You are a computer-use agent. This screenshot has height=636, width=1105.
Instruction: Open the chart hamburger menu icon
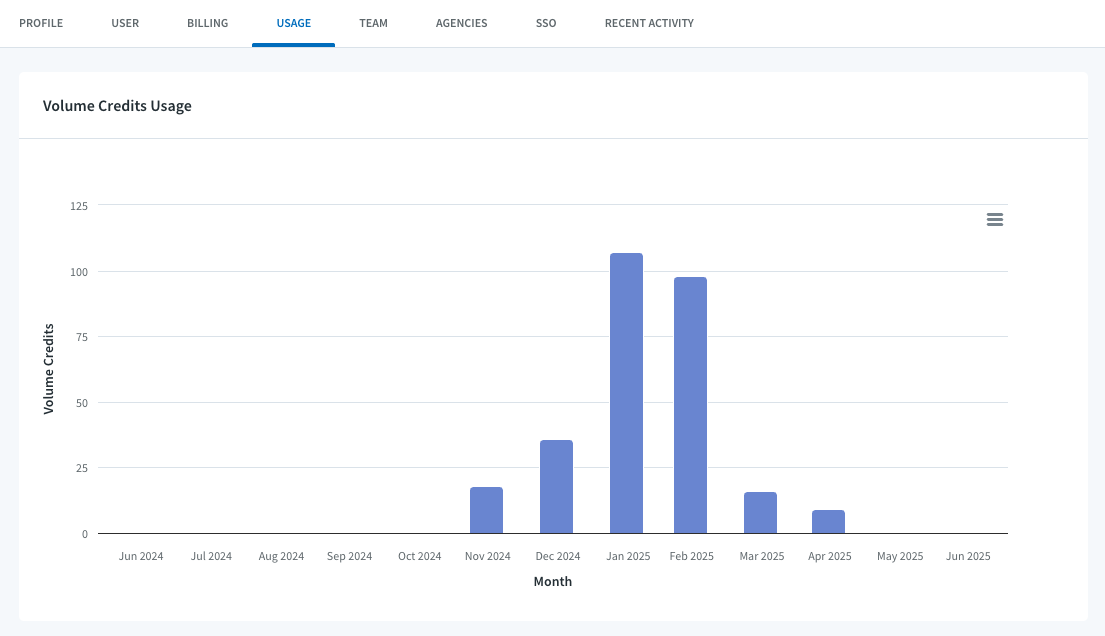point(994,220)
